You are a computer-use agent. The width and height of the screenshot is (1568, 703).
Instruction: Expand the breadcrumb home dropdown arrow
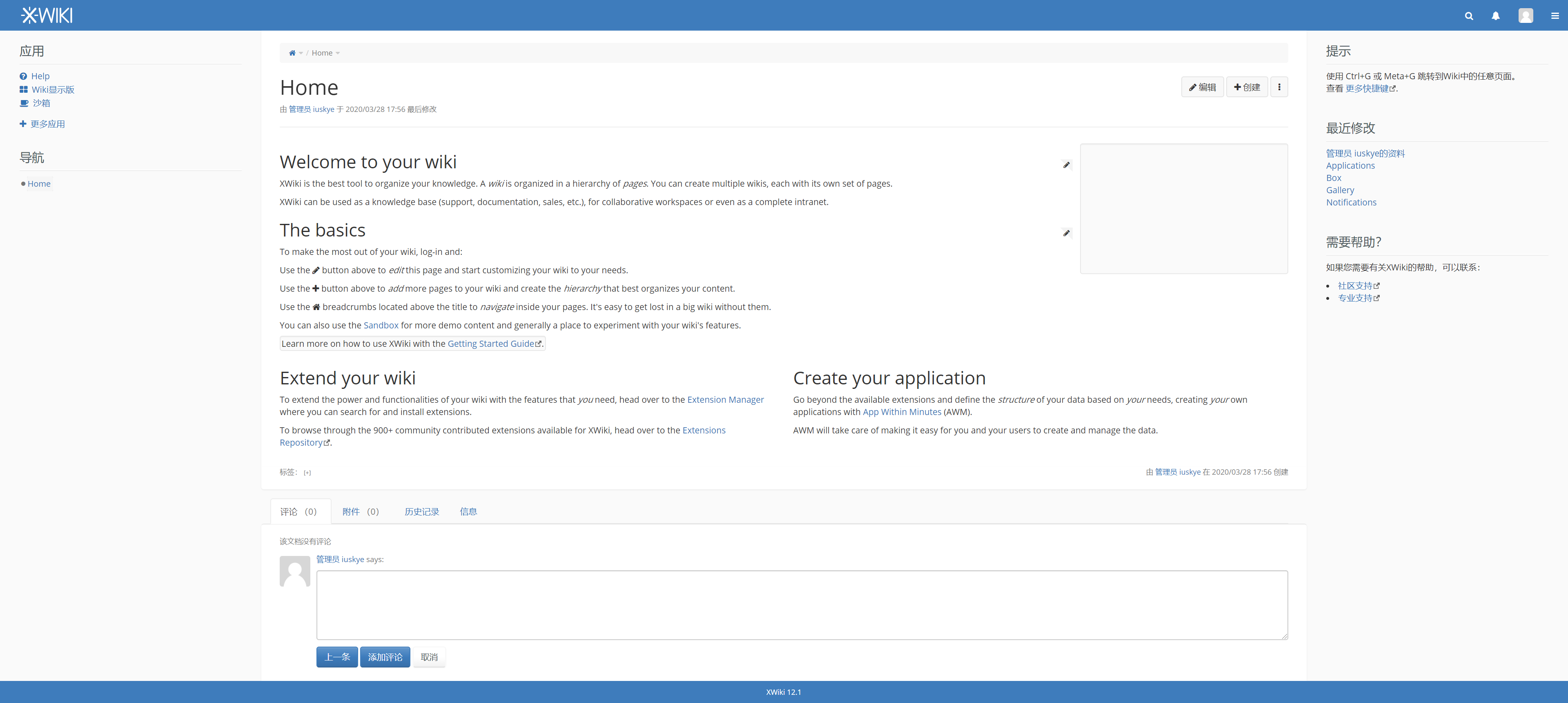tap(301, 54)
